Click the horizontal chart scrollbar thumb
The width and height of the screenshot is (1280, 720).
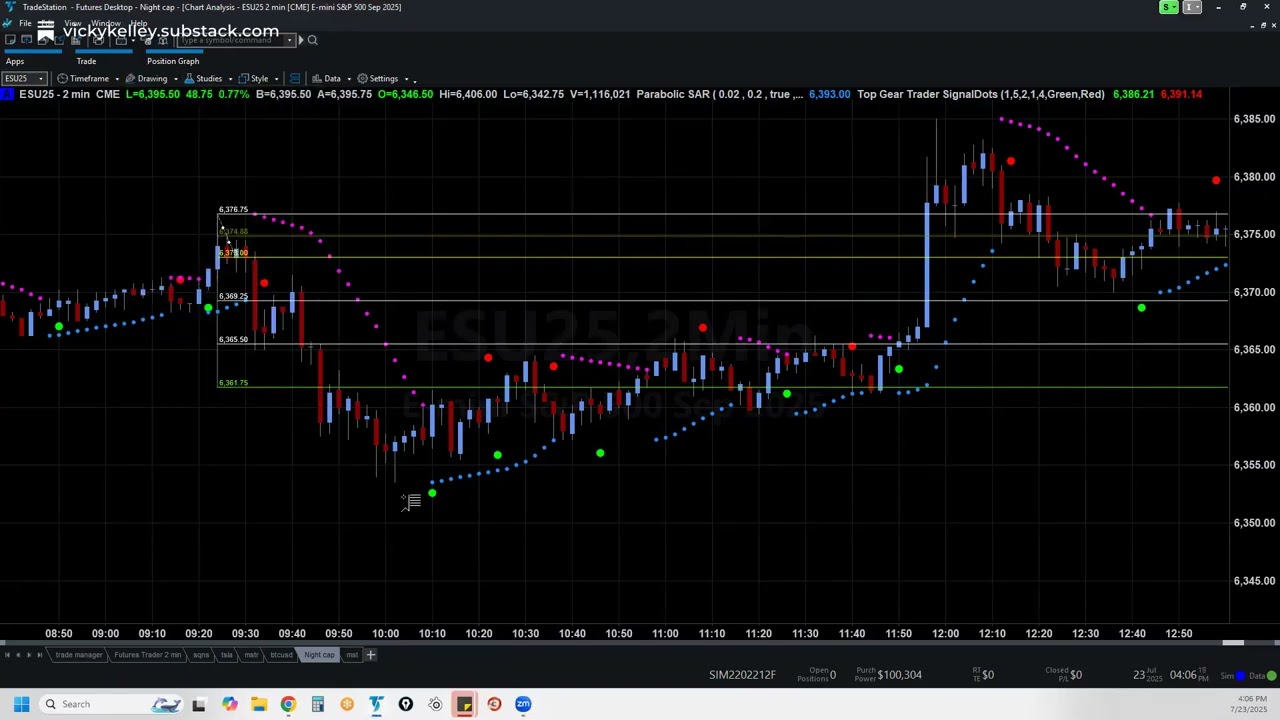tap(1233, 643)
